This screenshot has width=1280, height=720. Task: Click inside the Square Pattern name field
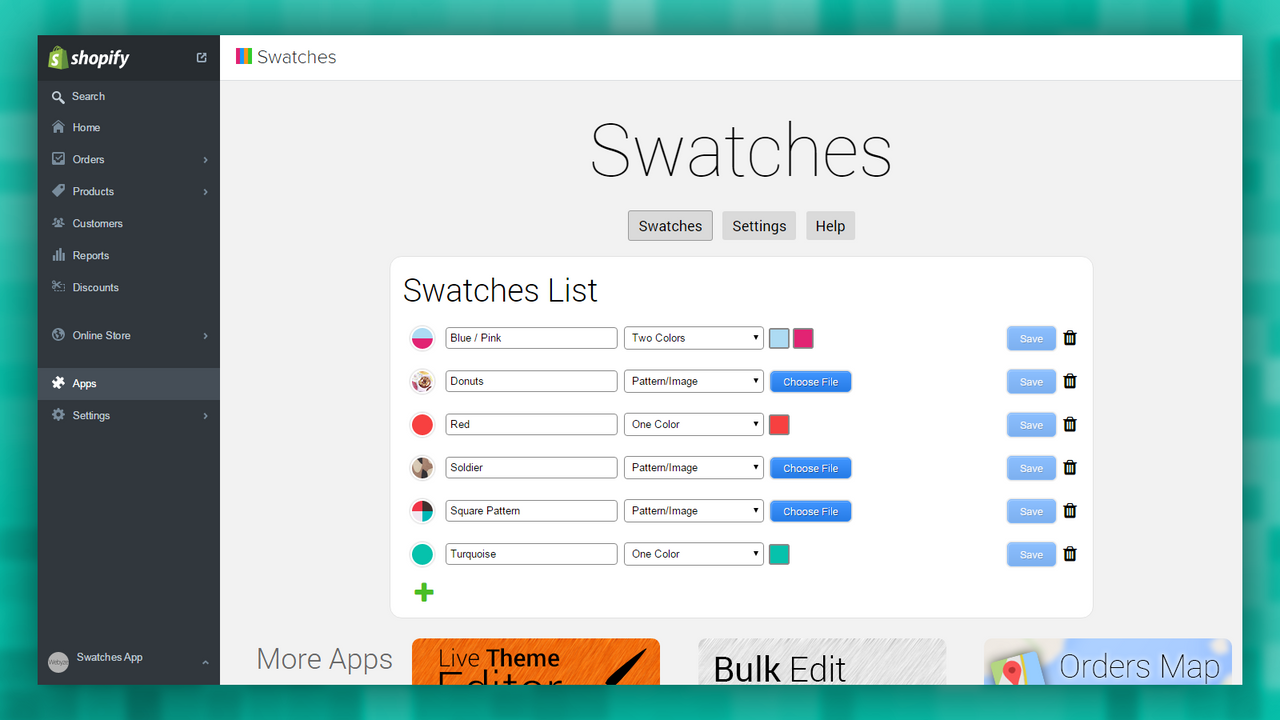(531, 510)
